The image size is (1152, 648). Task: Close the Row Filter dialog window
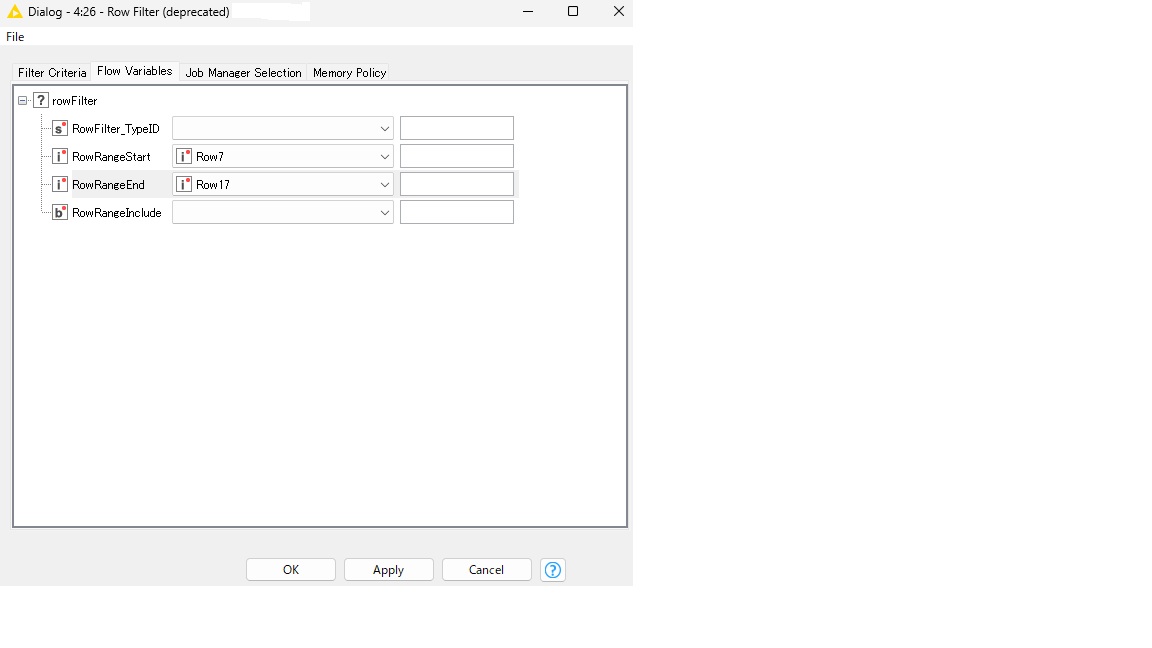619,11
